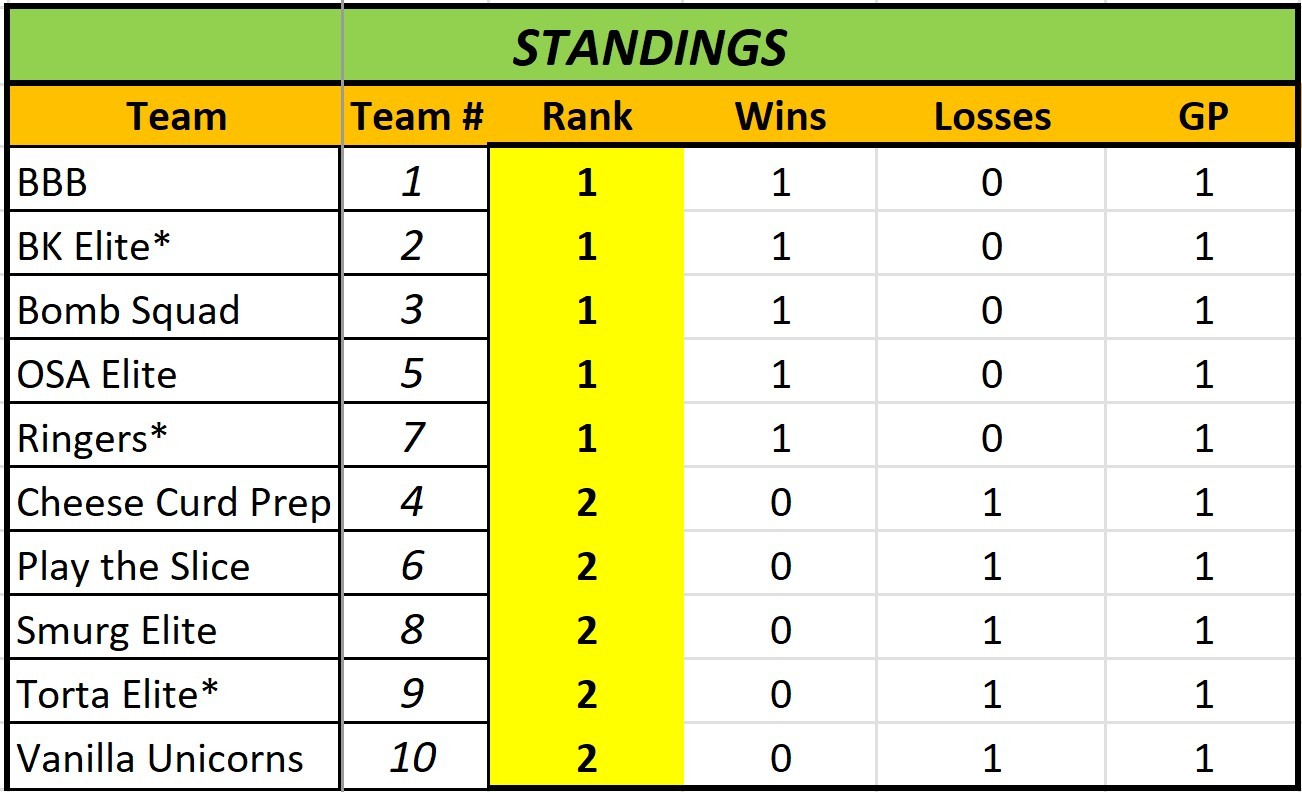Click the BK Elite* team cell
The width and height of the screenshot is (1302, 792).
pyautogui.click(x=174, y=246)
